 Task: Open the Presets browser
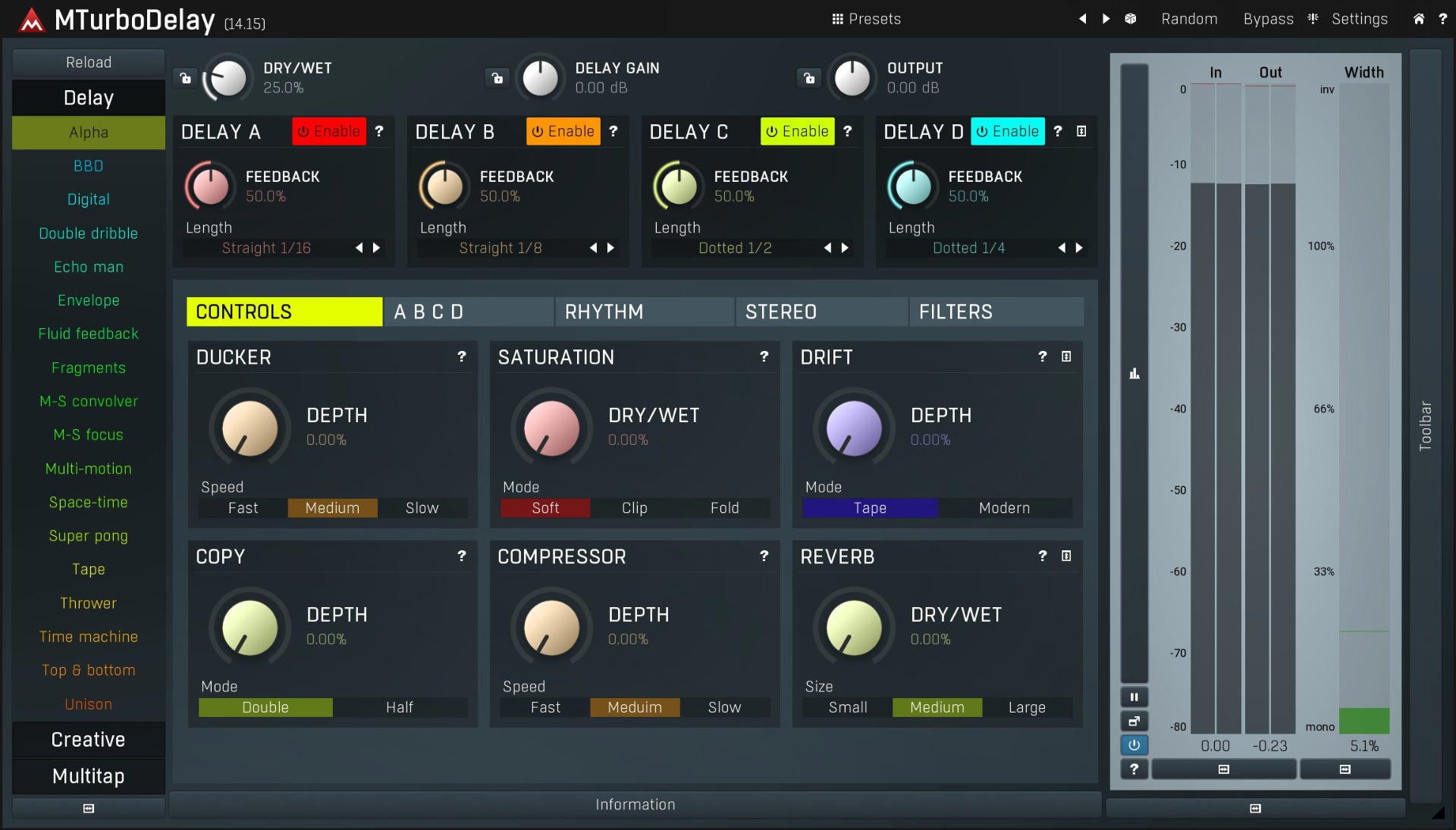866,19
